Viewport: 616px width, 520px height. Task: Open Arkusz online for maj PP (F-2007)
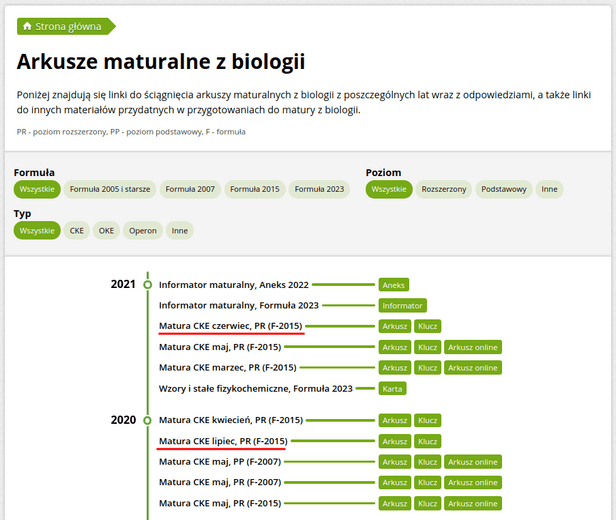click(x=473, y=462)
